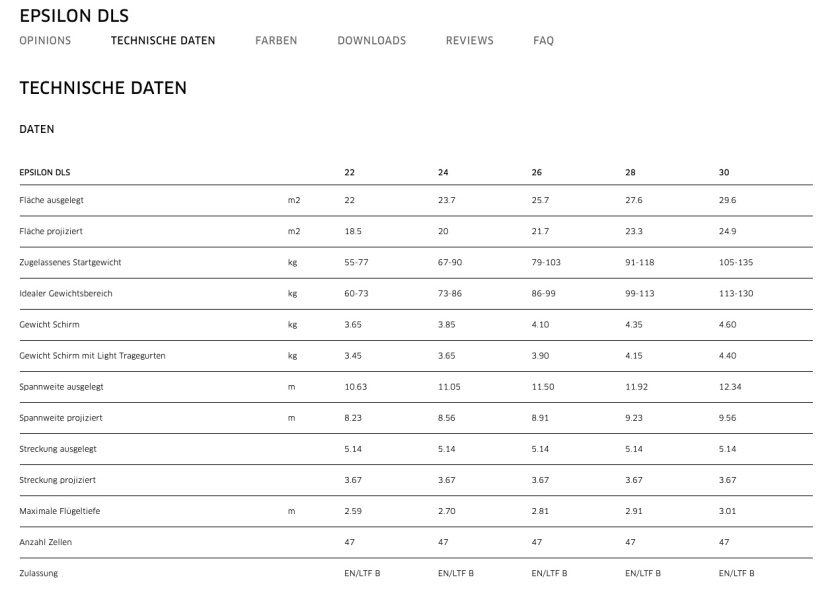Click the size 22 column header
838x600 pixels.
(350, 172)
